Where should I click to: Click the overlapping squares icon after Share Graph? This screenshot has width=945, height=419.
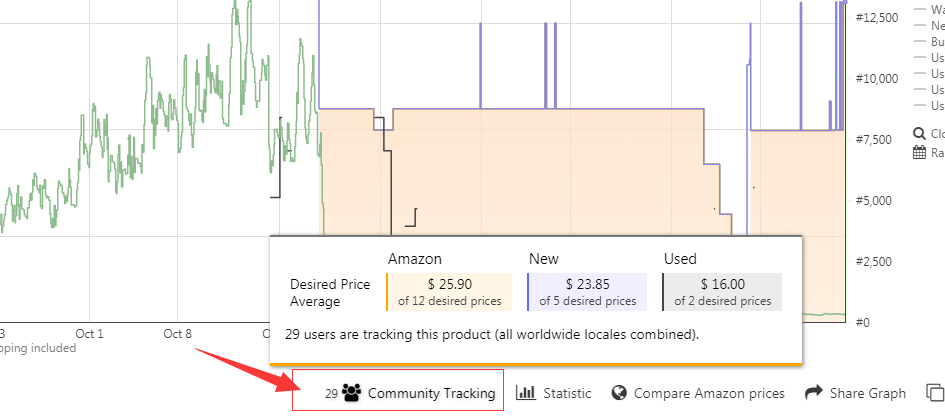(935, 393)
